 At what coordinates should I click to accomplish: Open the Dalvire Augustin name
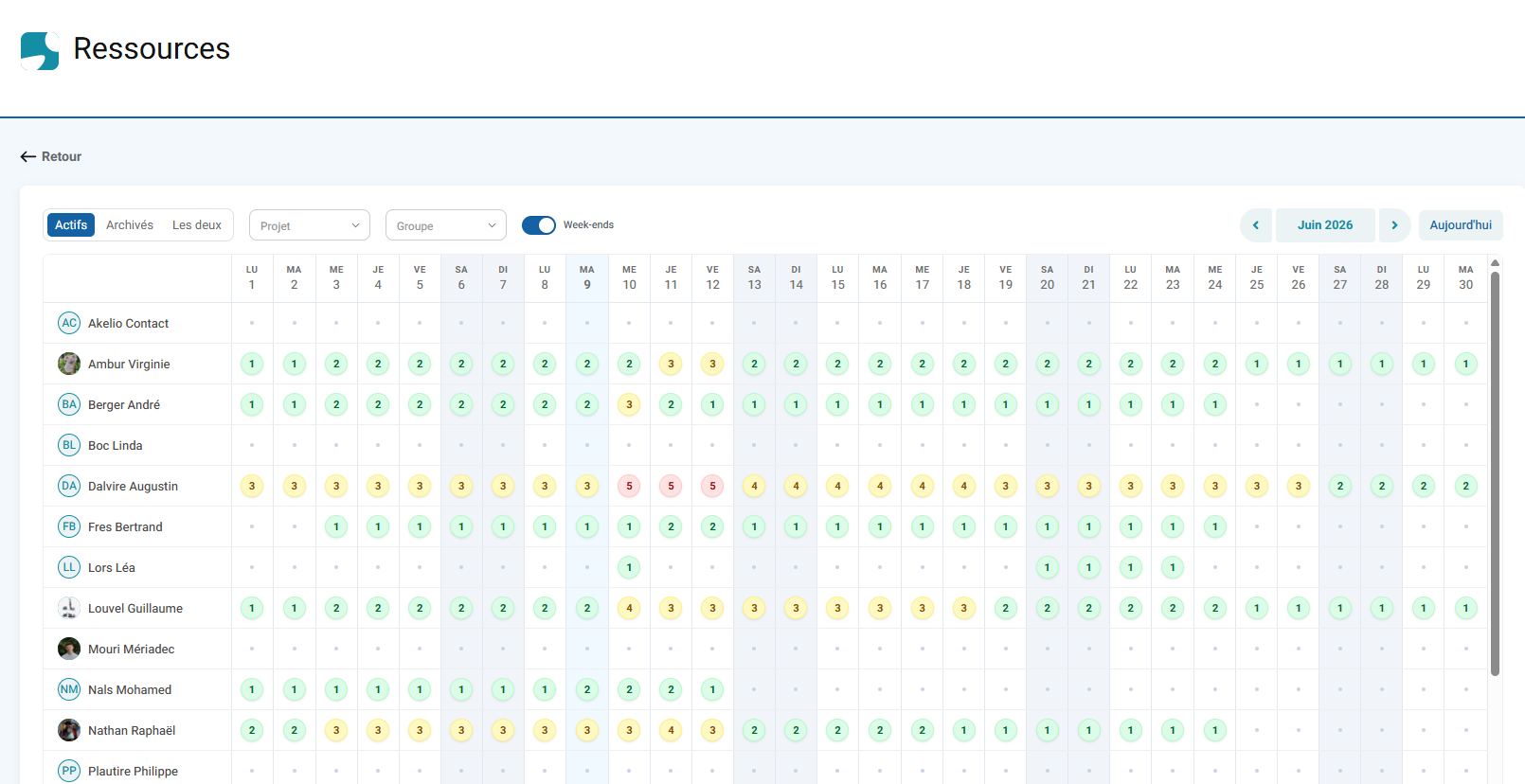point(133,487)
